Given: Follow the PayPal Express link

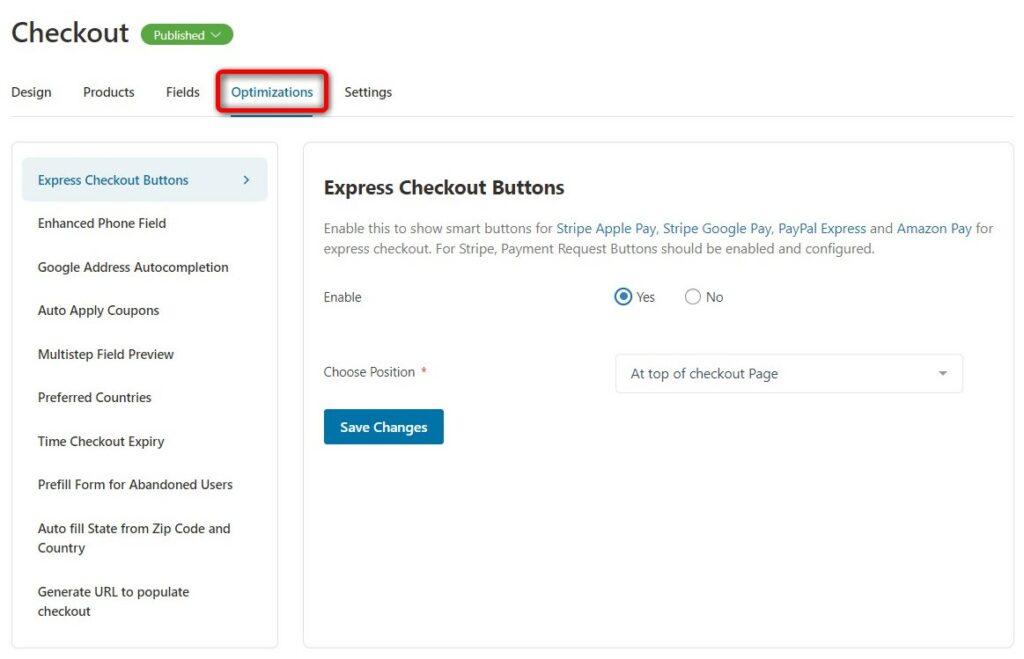Looking at the screenshot, I should [822, 229].
